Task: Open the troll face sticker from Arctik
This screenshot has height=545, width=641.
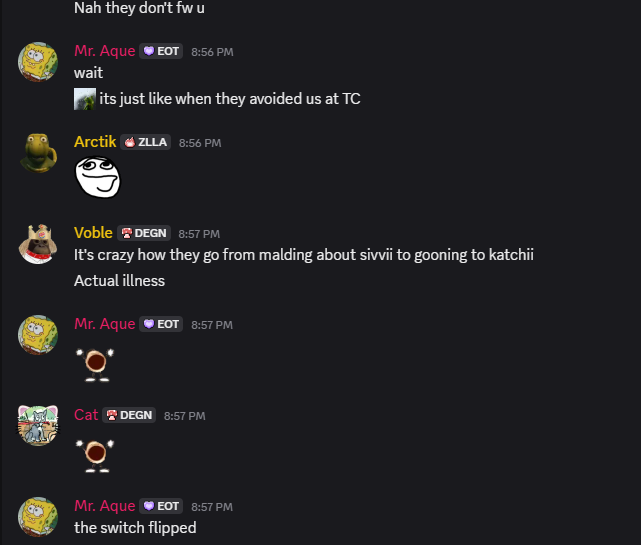Action: [x=98, y=177]
